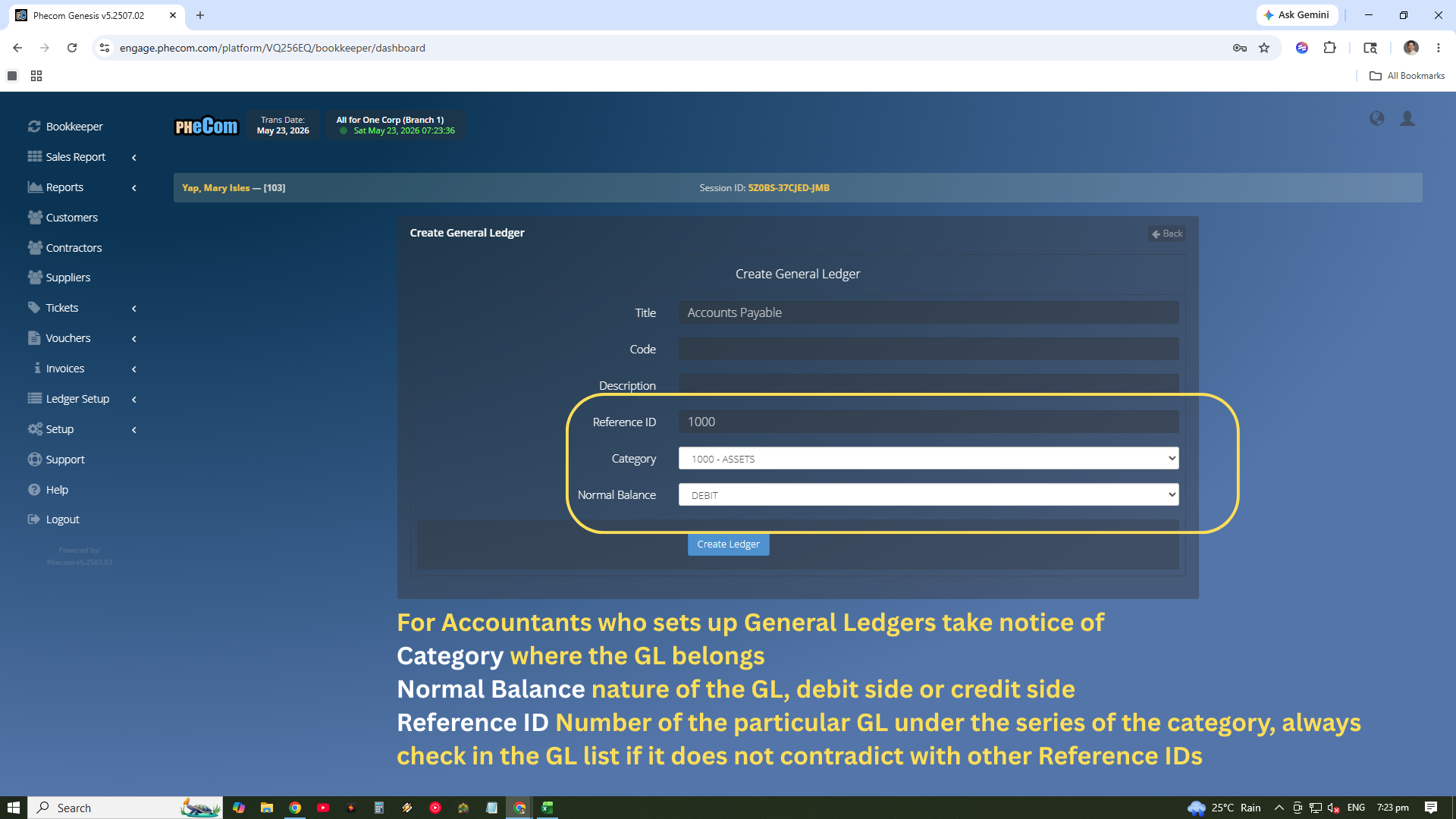Open Chrome three-dot menu
This screenshot has width=1456, height=819.
tap(1439, 48)
